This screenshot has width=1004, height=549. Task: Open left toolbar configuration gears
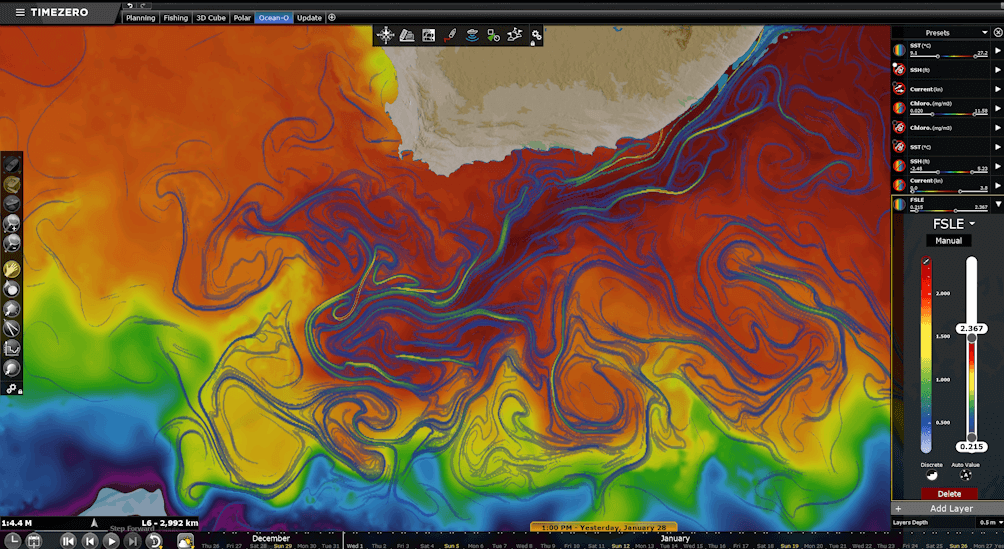click(x=12, y=388)
